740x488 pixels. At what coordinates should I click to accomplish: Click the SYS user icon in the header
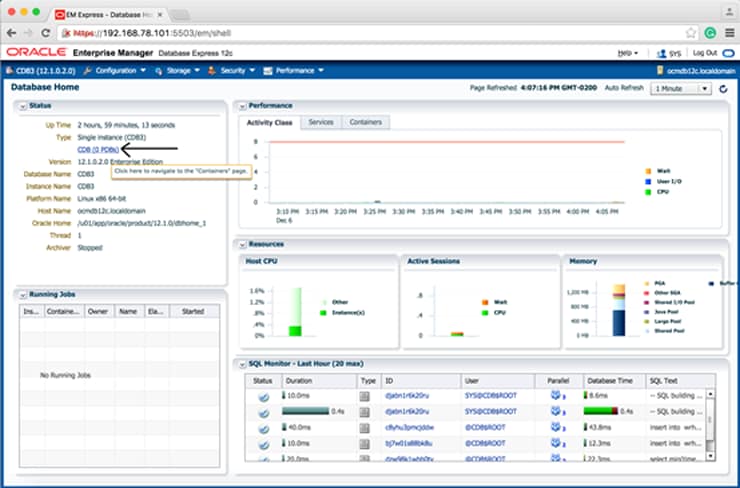[x=662, y=53]
